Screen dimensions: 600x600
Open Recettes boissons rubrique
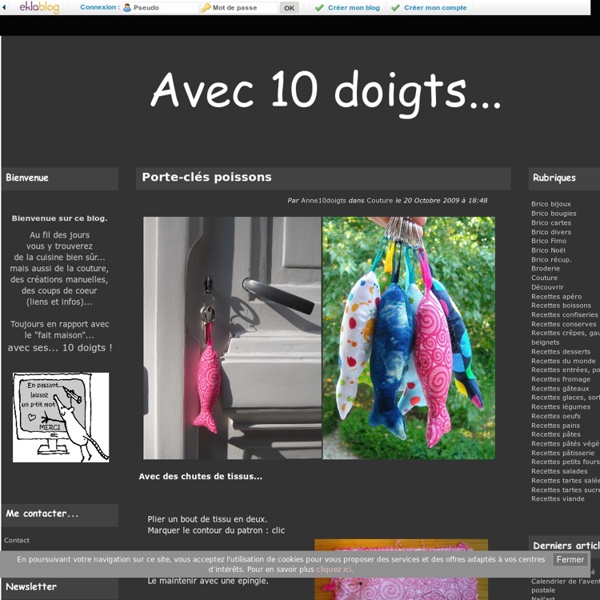(561, 305)
